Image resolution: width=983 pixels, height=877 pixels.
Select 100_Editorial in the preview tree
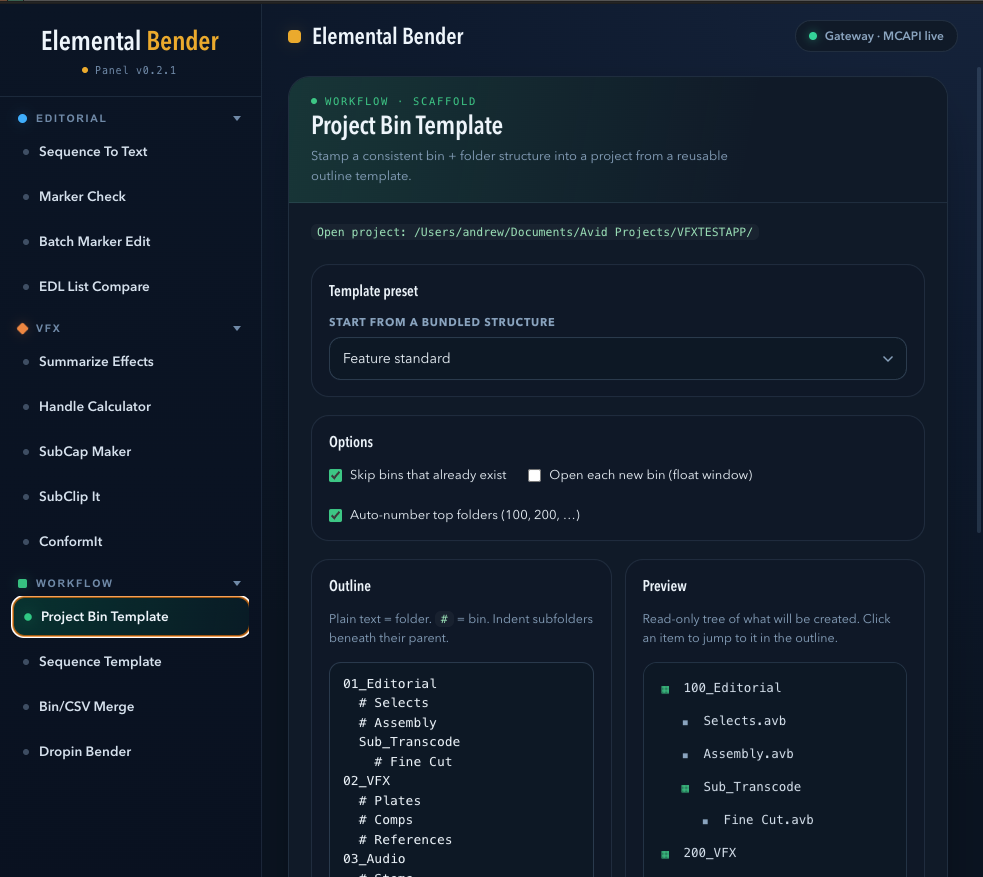(x=732, y=688)
